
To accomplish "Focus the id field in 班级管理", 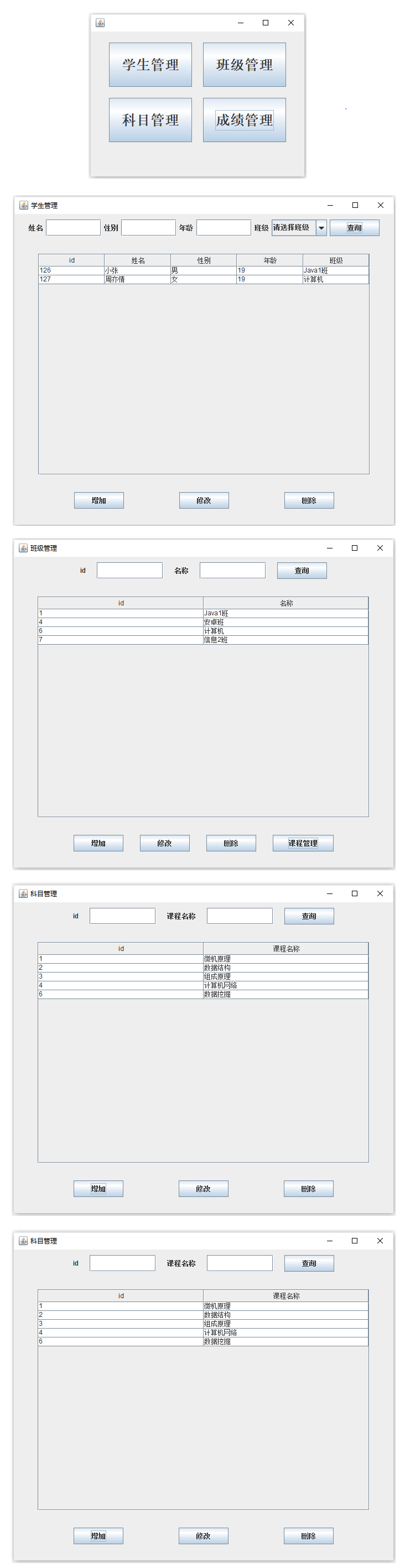I will pyautogui.click(x=129, y=571).
